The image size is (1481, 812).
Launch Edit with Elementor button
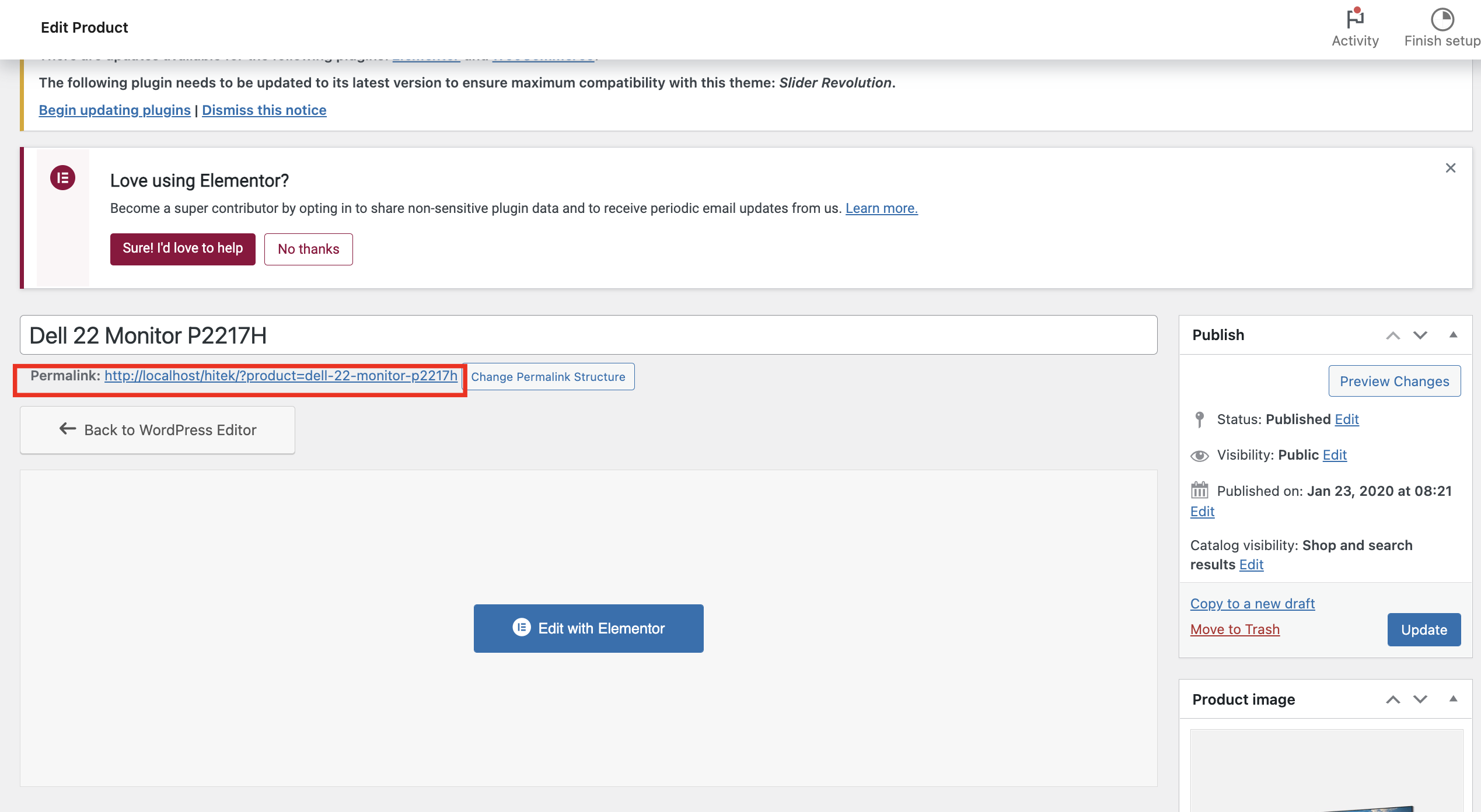point(588,628)
